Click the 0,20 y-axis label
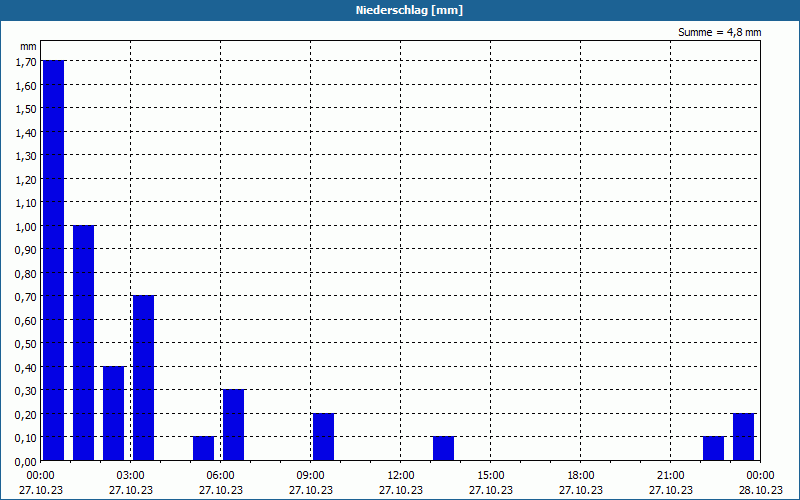 point(26,414)
